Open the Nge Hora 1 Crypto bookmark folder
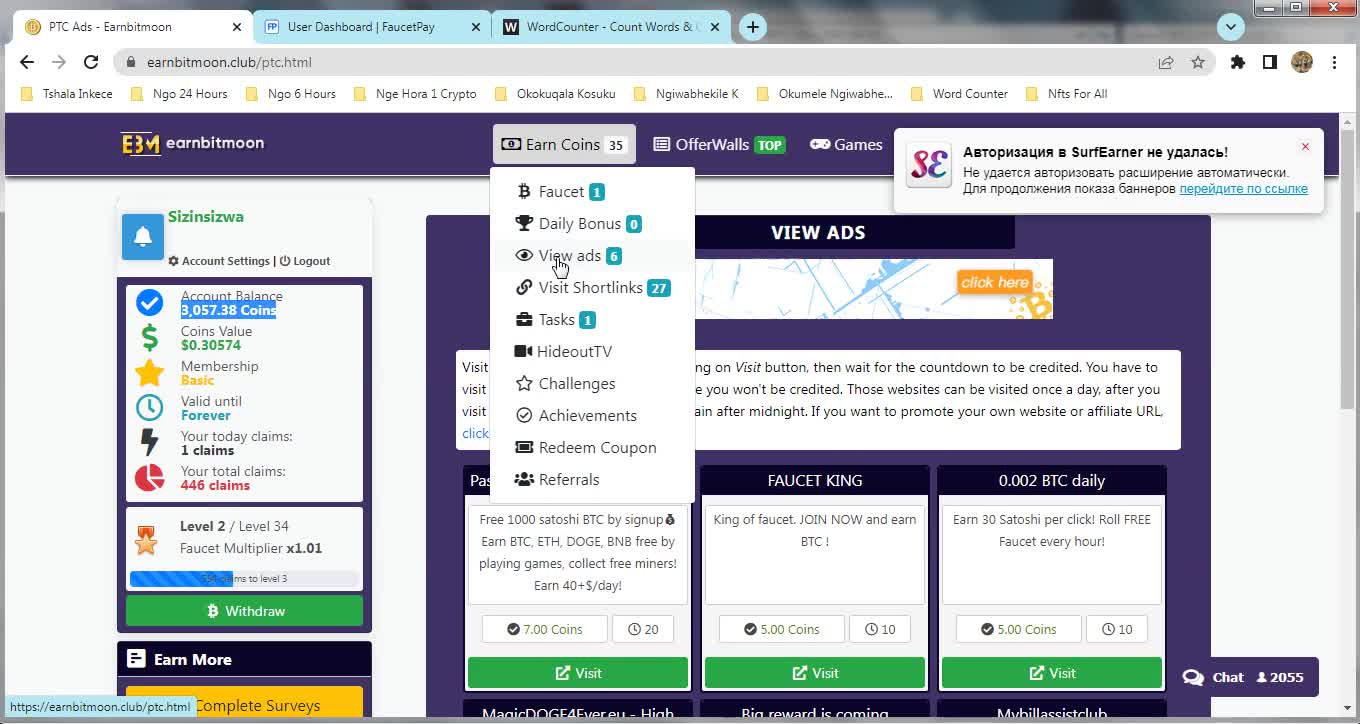Image resolution: width=1360 pixels, height=724 pixels. (x=415, y=94)
